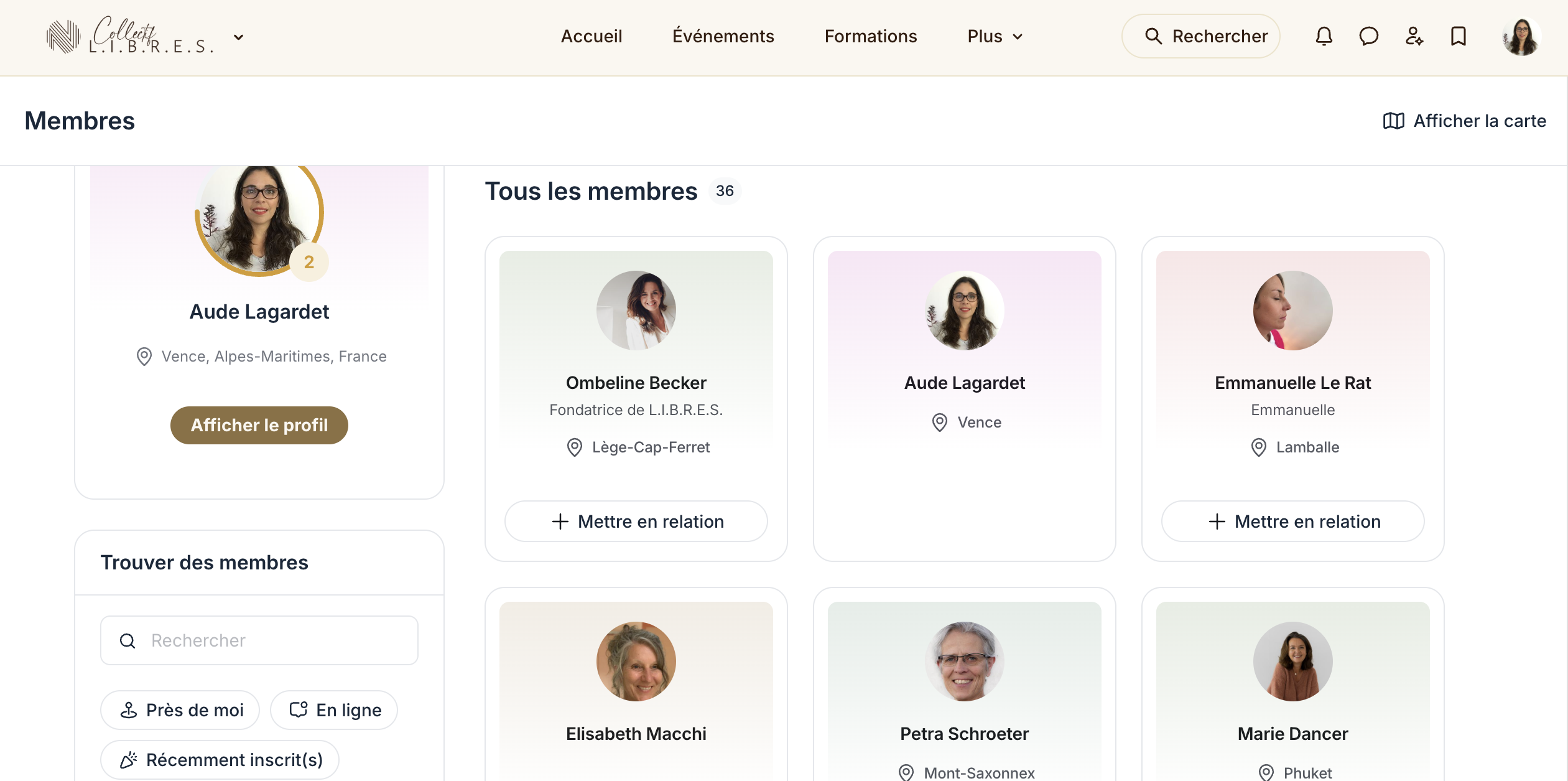This screenshot has height=781, width=1568.
Task: Click the level 2 badge on profile photo
Action: (309, 262)
